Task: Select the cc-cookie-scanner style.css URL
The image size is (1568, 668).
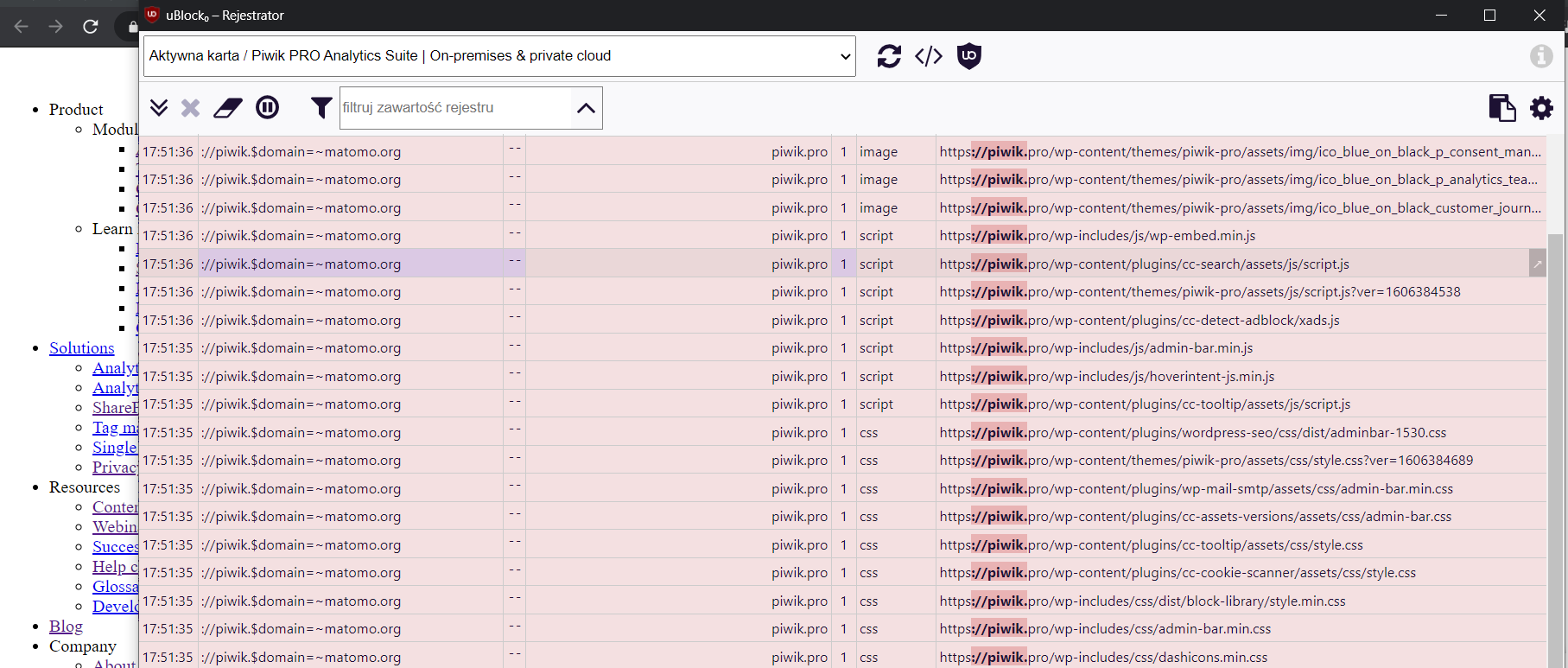Action: click(x=1178, y=573)
